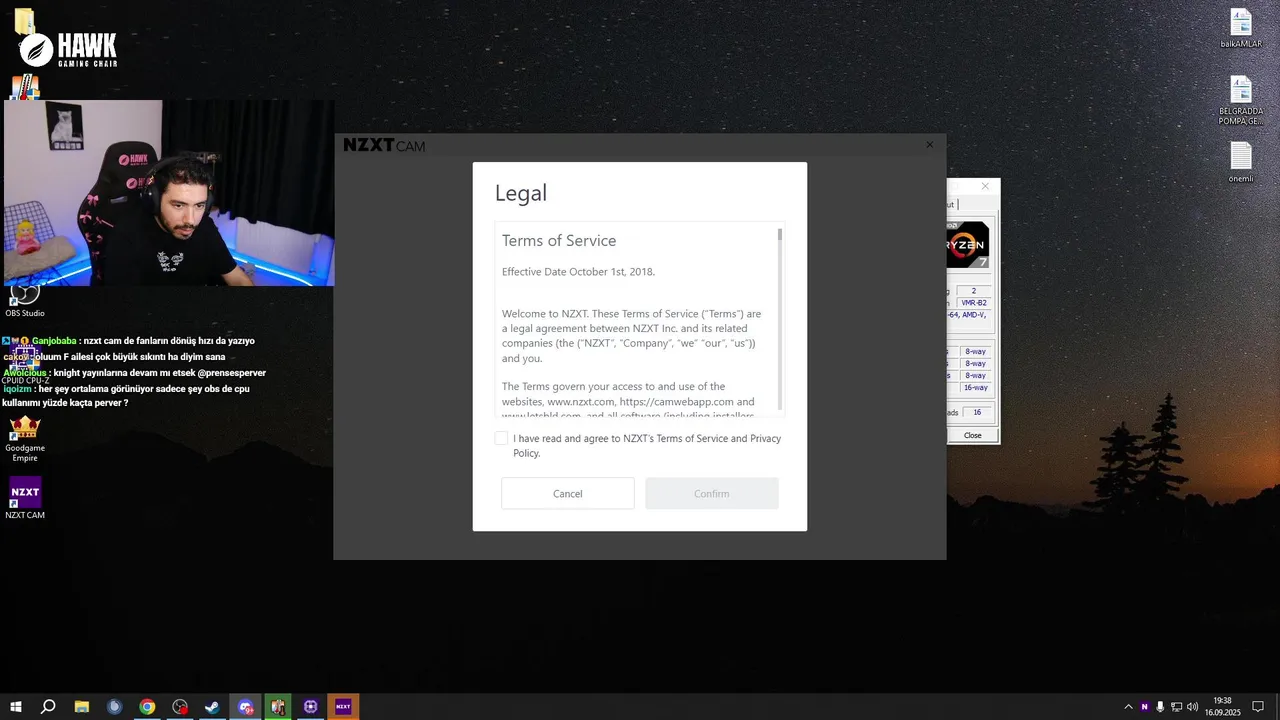1280x720 pixels.
Task: Close the CPU-Z window with X
Action: 985,186
